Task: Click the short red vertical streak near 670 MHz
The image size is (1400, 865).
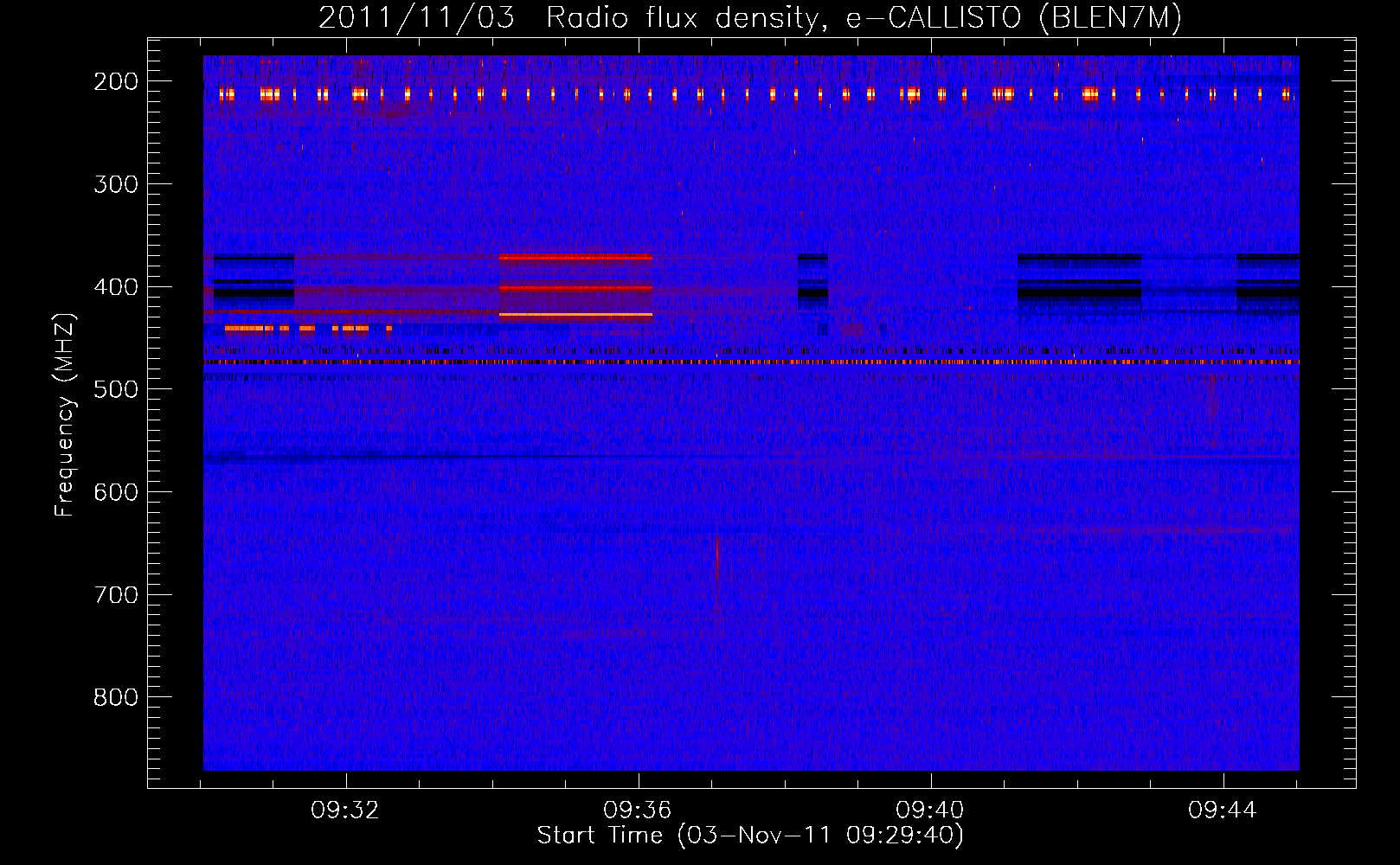Action: [x=717, y=560]
